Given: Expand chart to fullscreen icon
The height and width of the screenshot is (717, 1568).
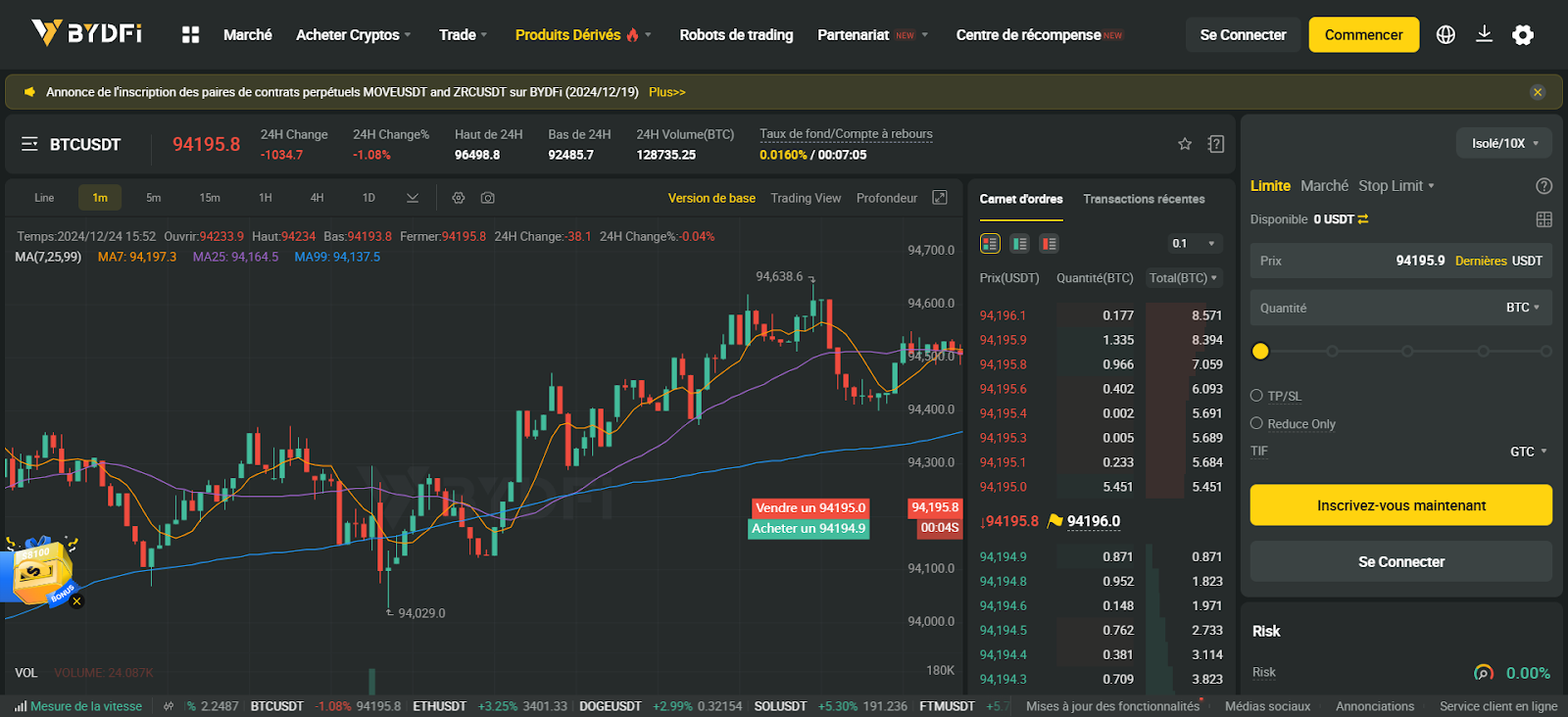Looking at the screenshot, I should point(940,198).
